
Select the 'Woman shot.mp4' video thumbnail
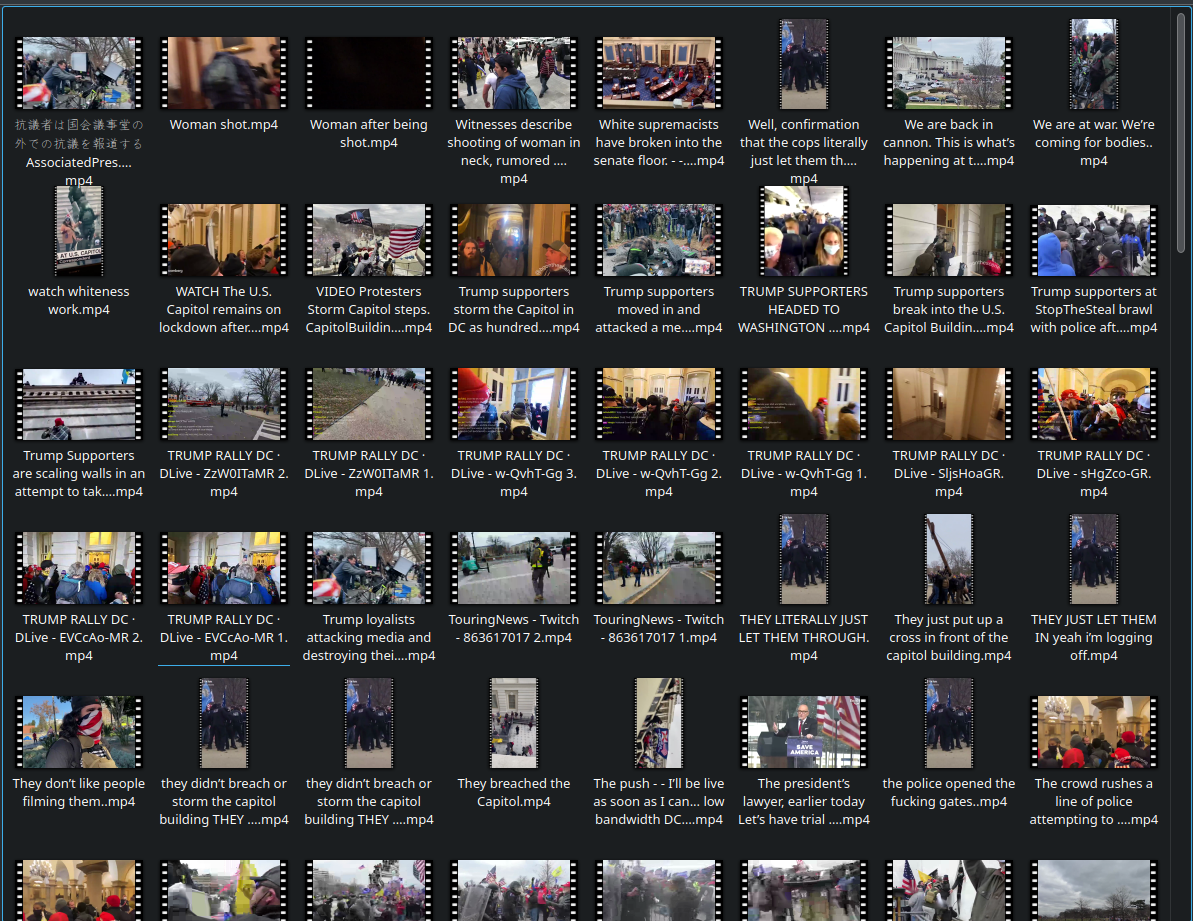coord(224,73)
